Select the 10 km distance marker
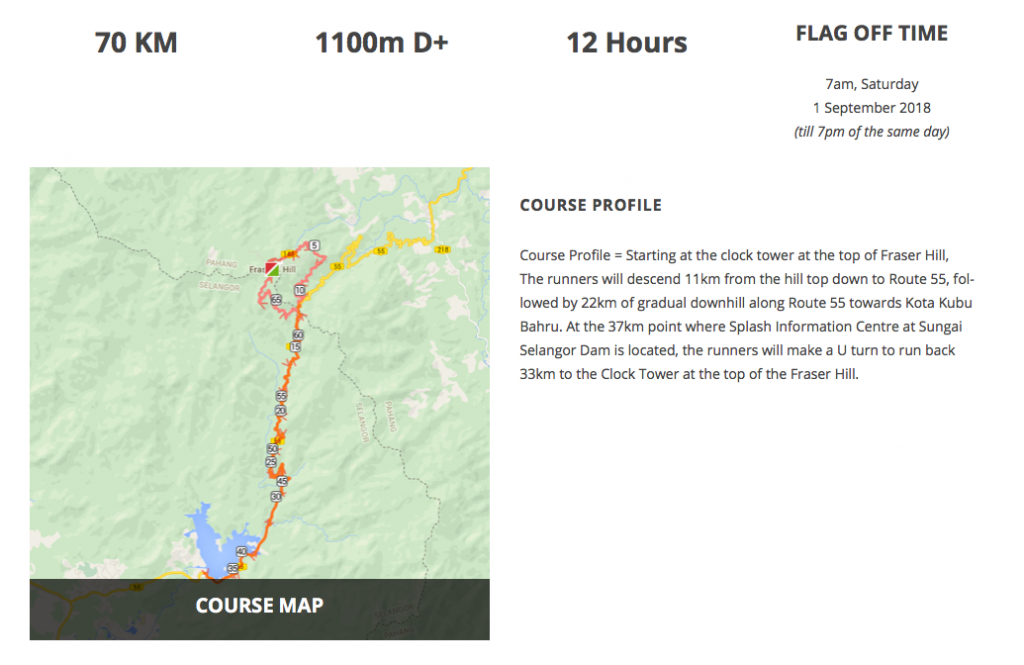Viewport: 1024px width, 665px height. click(x=300, y=290)
